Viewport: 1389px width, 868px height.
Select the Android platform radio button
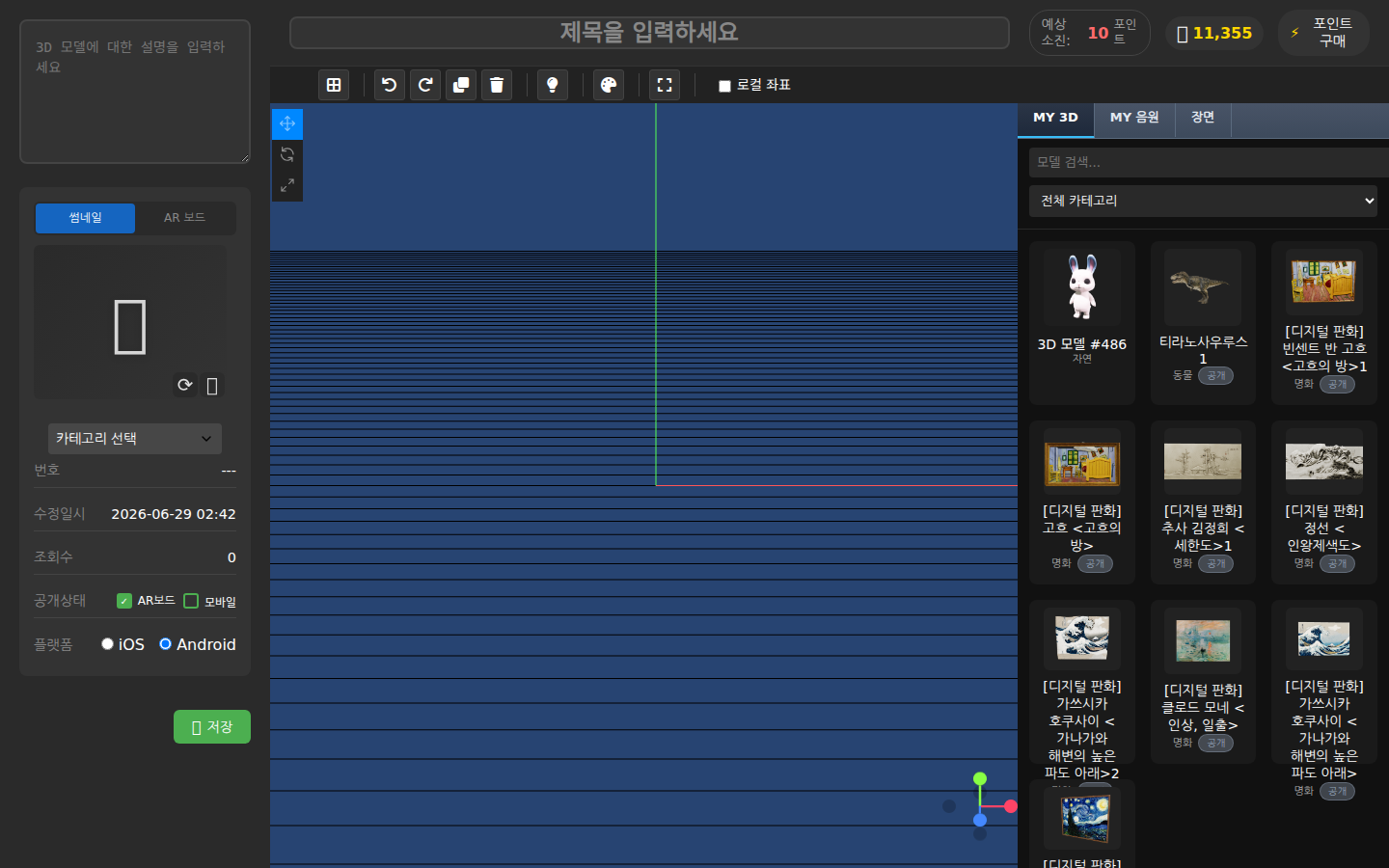pos(165,644)
